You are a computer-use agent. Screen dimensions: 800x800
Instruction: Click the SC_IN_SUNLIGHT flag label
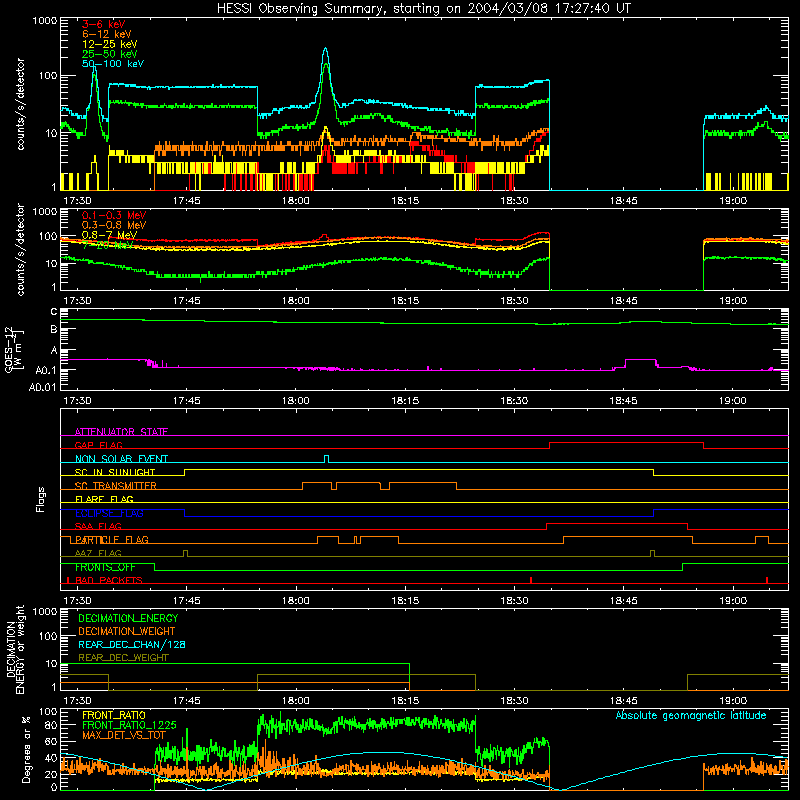tap(115, 472)
